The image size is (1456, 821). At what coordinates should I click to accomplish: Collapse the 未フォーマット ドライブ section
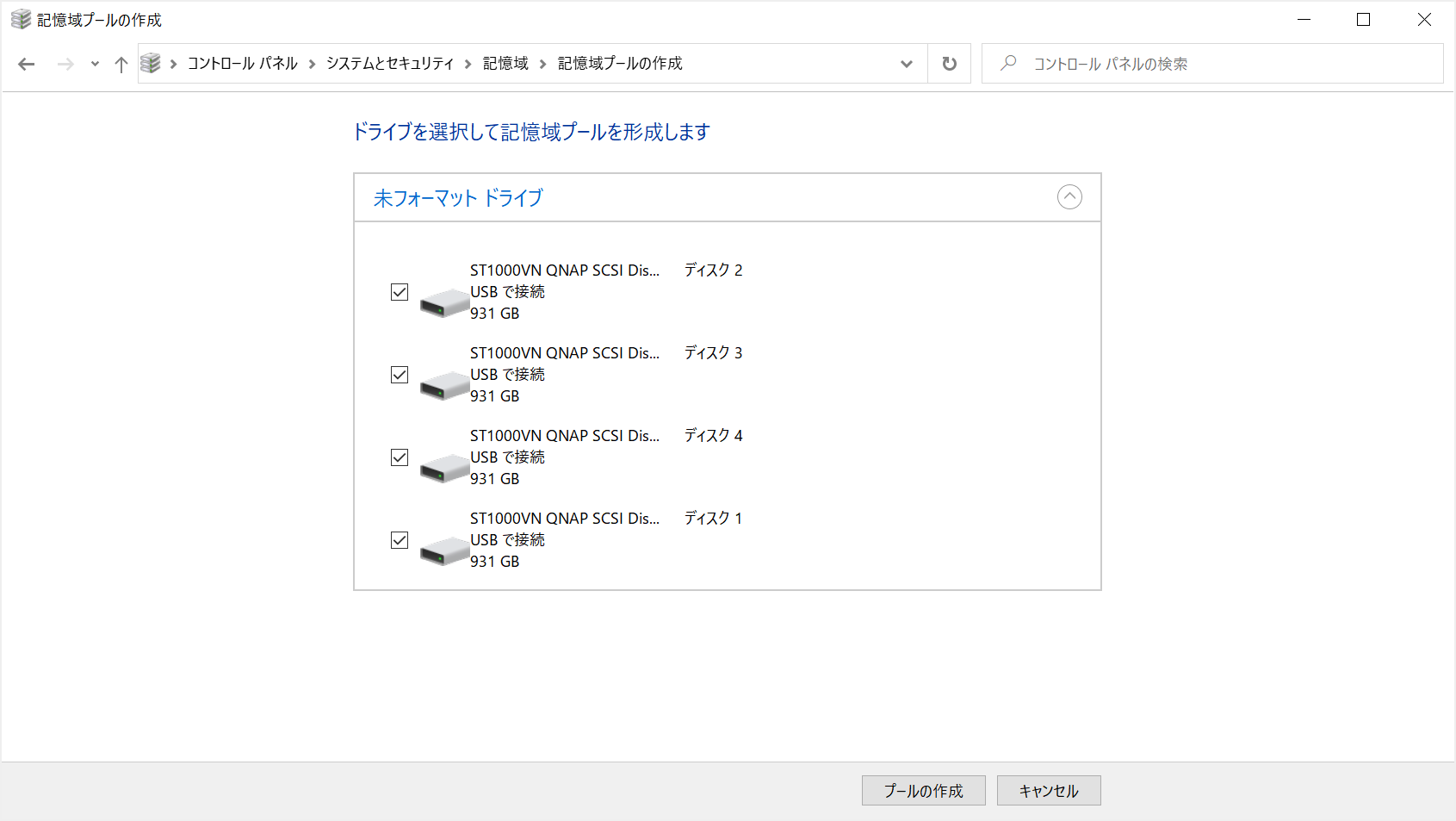tap(1069, 197)
